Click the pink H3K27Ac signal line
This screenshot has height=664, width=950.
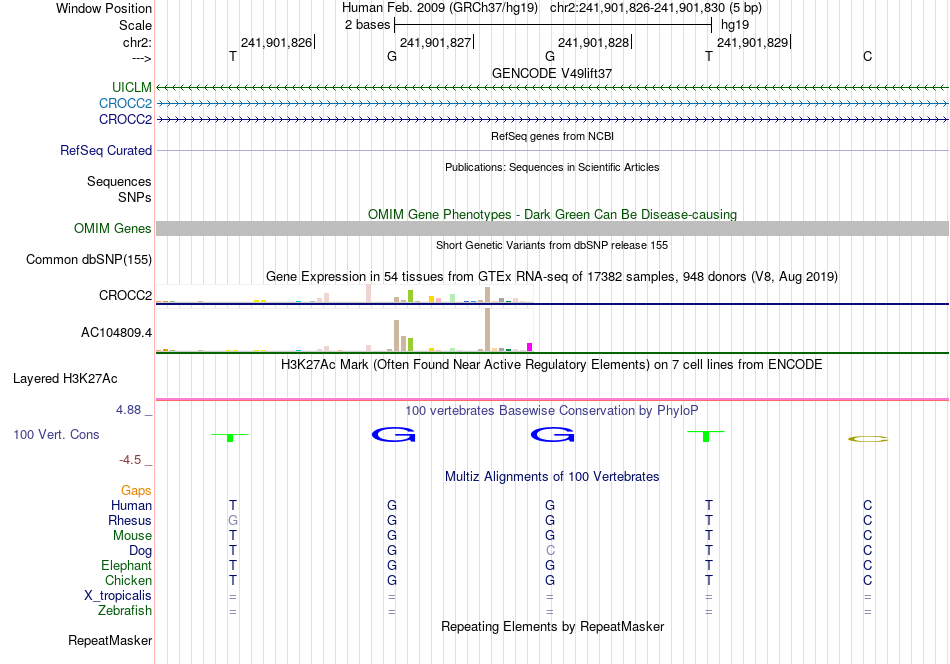552,399
